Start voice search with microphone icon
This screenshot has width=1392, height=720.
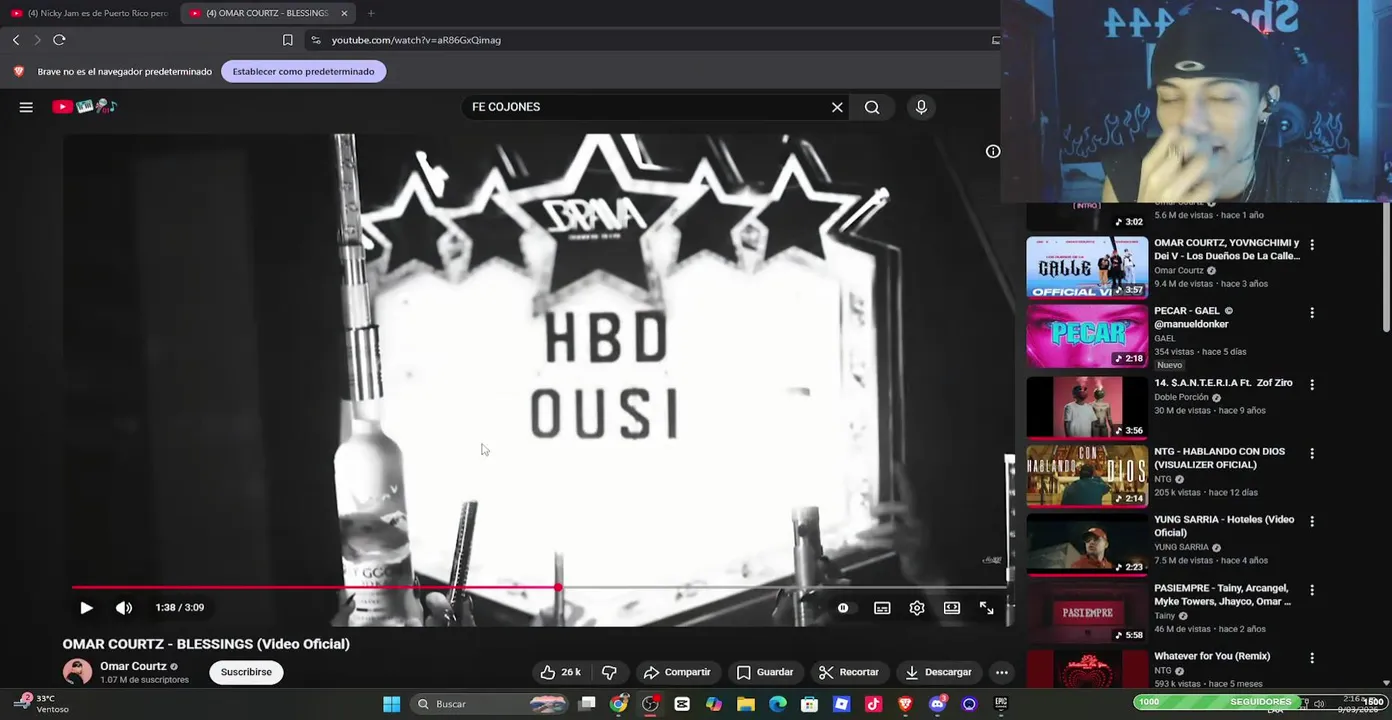point(921,107)
